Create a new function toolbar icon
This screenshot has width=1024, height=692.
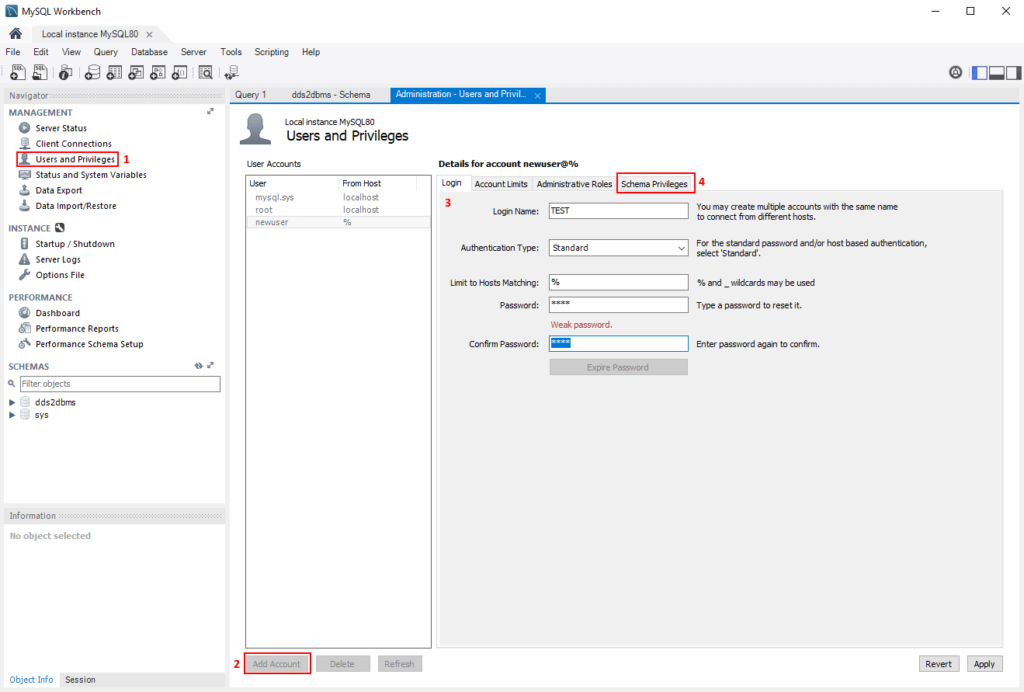click(x=180, y=72)
